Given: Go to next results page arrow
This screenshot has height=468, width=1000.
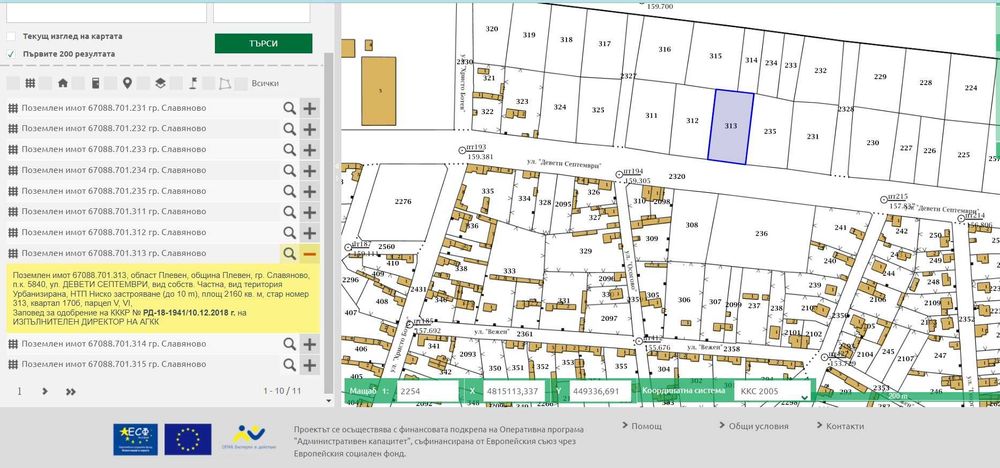Looking at the screenshot, I should (x=45, y=391).
